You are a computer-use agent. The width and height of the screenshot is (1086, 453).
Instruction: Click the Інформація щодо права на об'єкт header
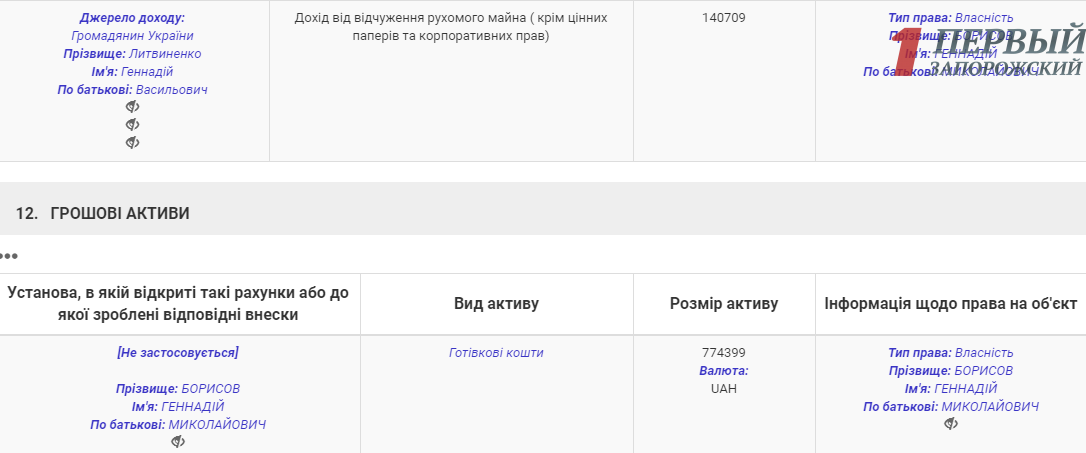point(950,304)
